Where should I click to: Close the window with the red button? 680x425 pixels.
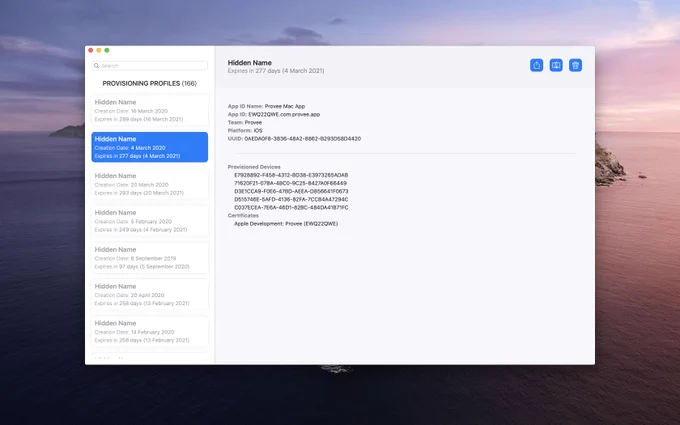click(x=91, y=50)
